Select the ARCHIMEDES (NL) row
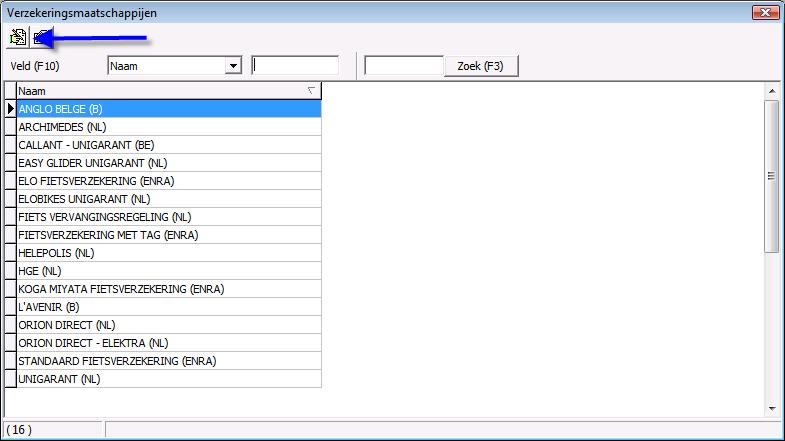Viewport: 785px width, 441px height. tap(169, 127)
